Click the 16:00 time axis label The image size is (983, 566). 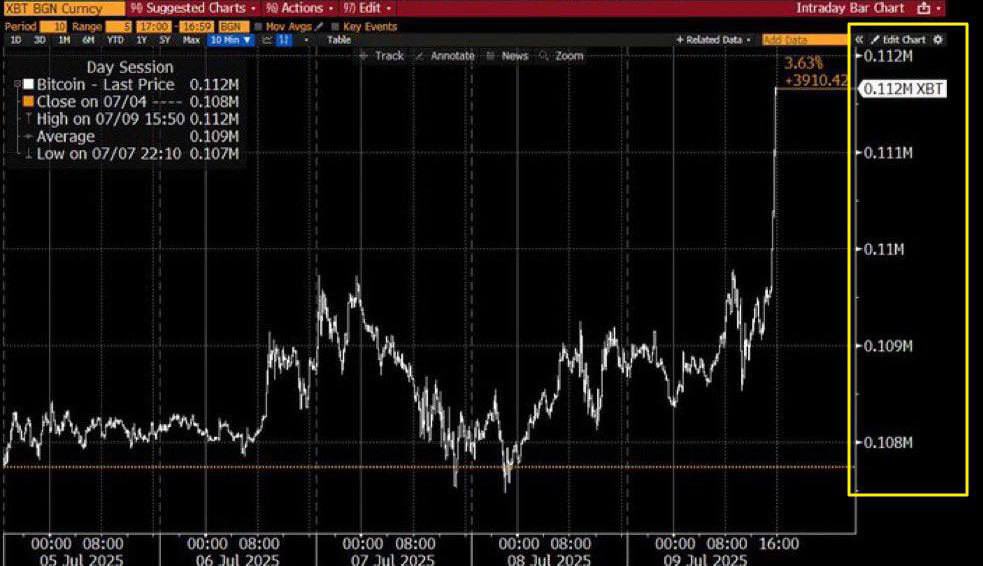pos(779,543)
